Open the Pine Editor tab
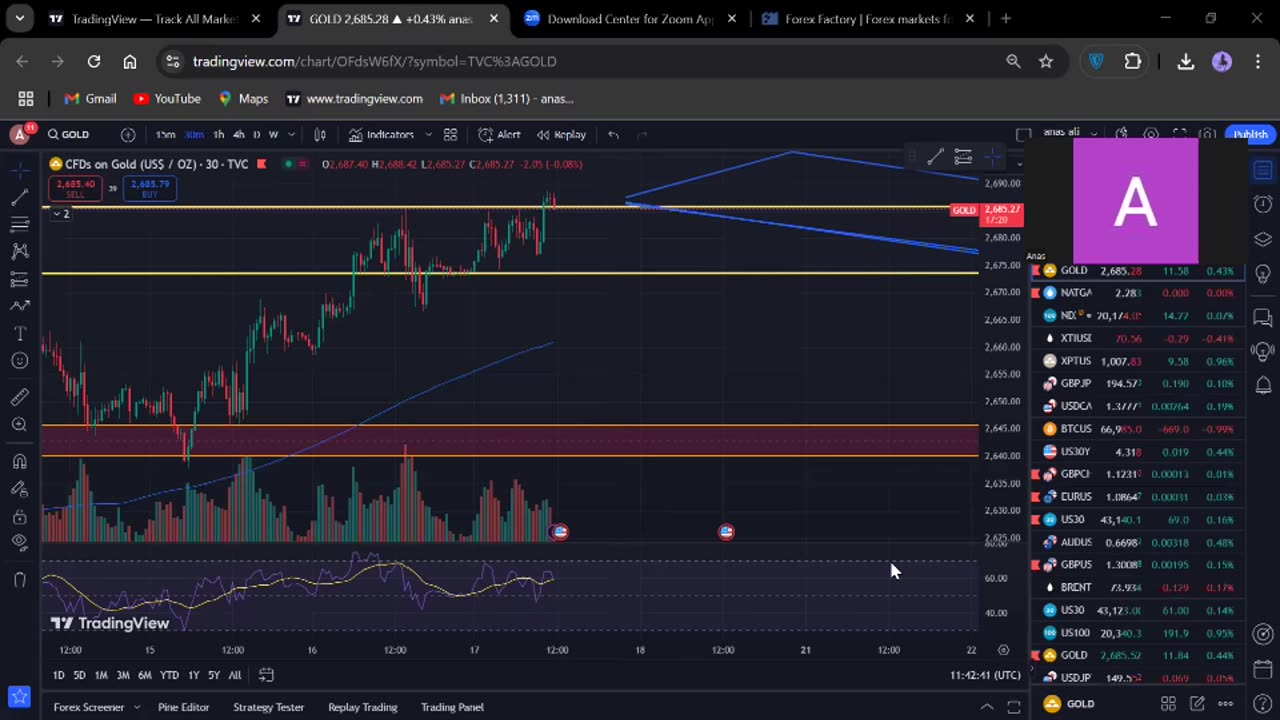This screenshot has height=720, width=1280. click(184, 707)
